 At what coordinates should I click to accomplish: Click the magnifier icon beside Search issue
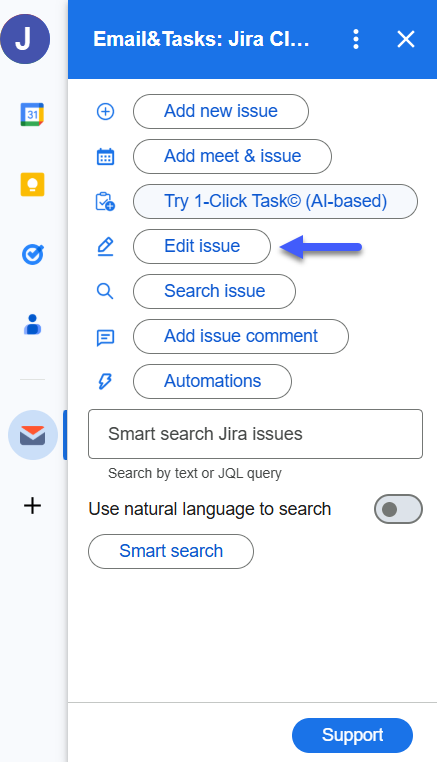(x=105, y=292)
